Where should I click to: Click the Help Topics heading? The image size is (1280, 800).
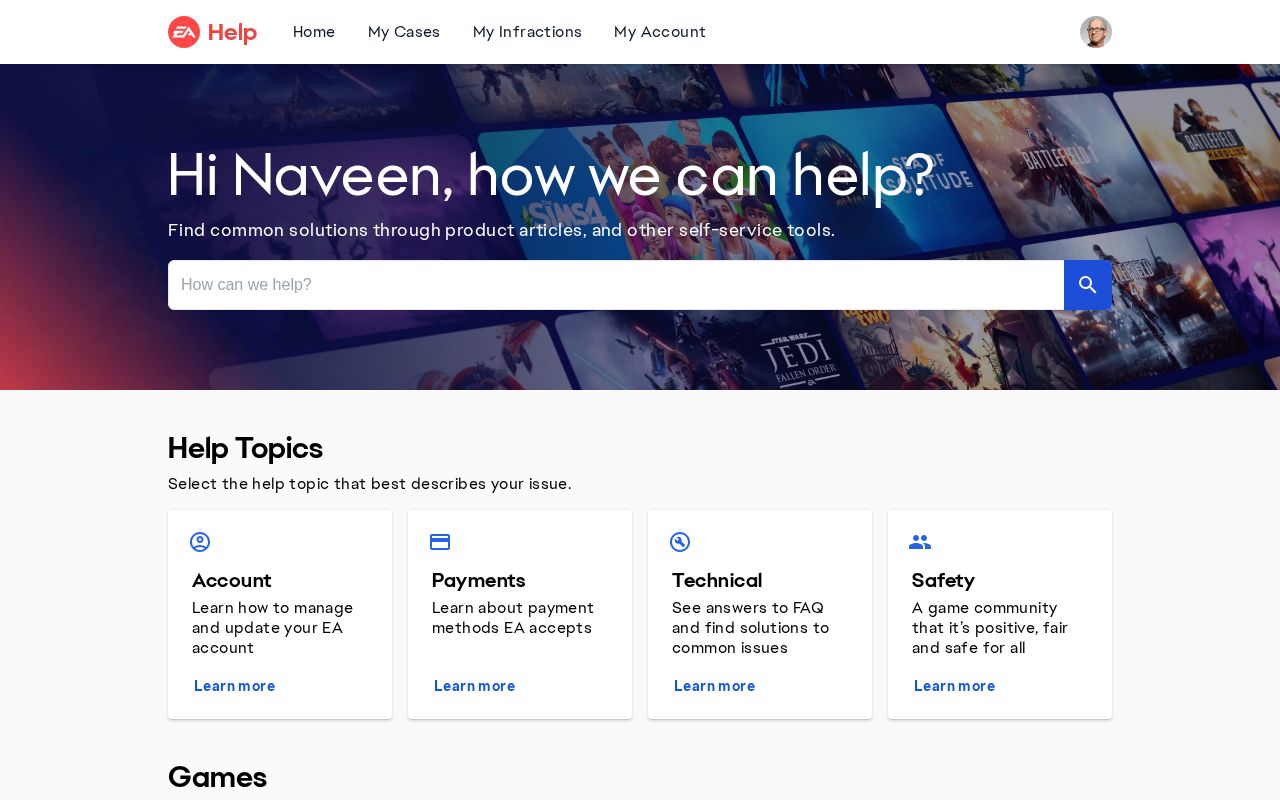245,448
